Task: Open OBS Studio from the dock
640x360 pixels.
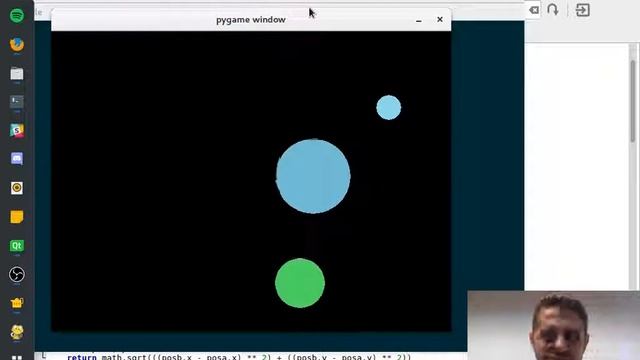Action: 17,274
